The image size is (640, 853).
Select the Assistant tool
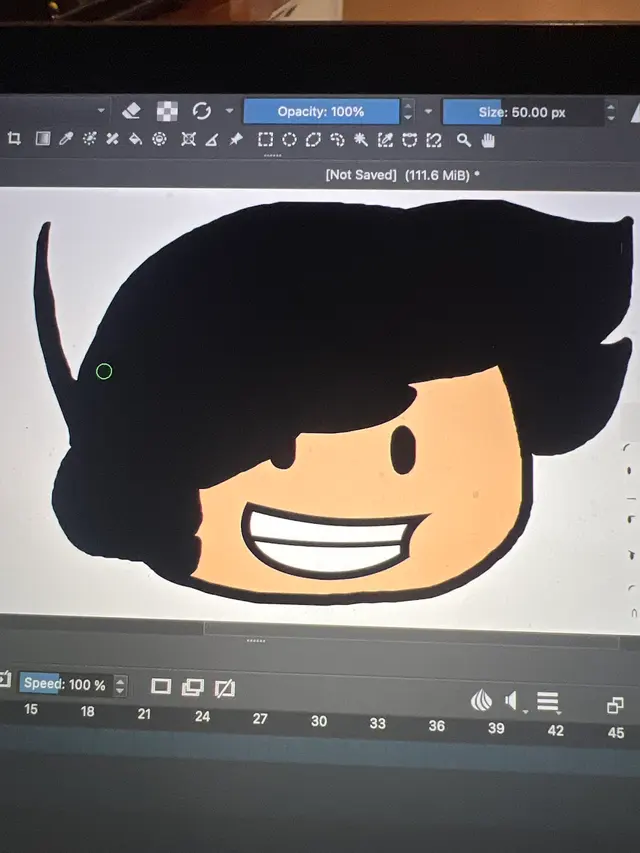[188, 140]
